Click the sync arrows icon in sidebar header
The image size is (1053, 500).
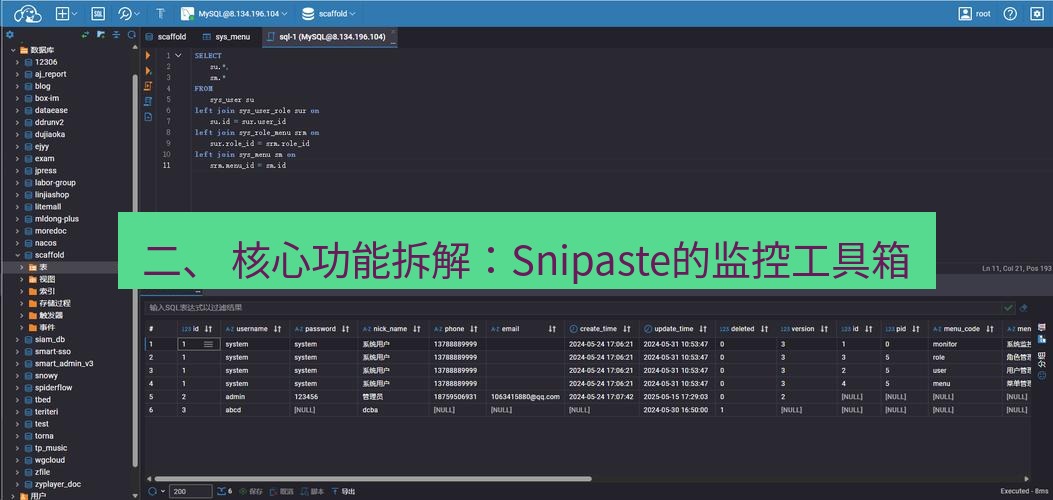pyautogui.click(x=85, y=35)
